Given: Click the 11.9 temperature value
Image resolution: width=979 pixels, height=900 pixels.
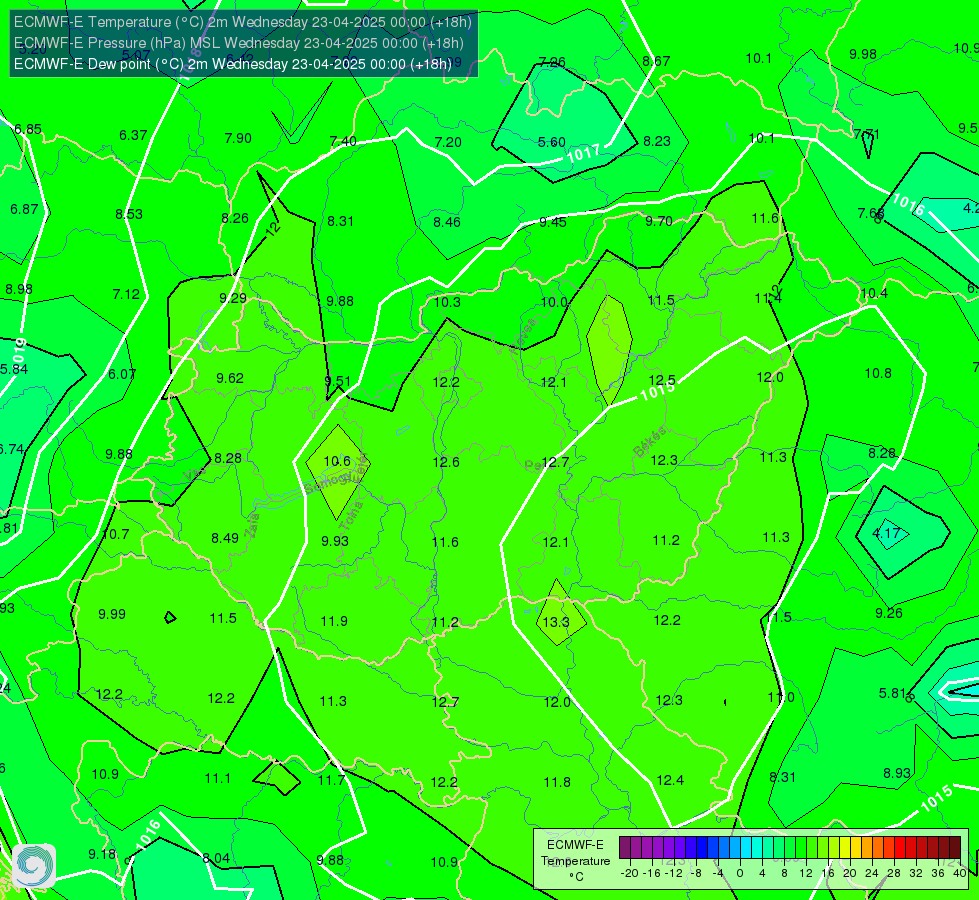Looking at the screenshot, I should tap(334, 621).
